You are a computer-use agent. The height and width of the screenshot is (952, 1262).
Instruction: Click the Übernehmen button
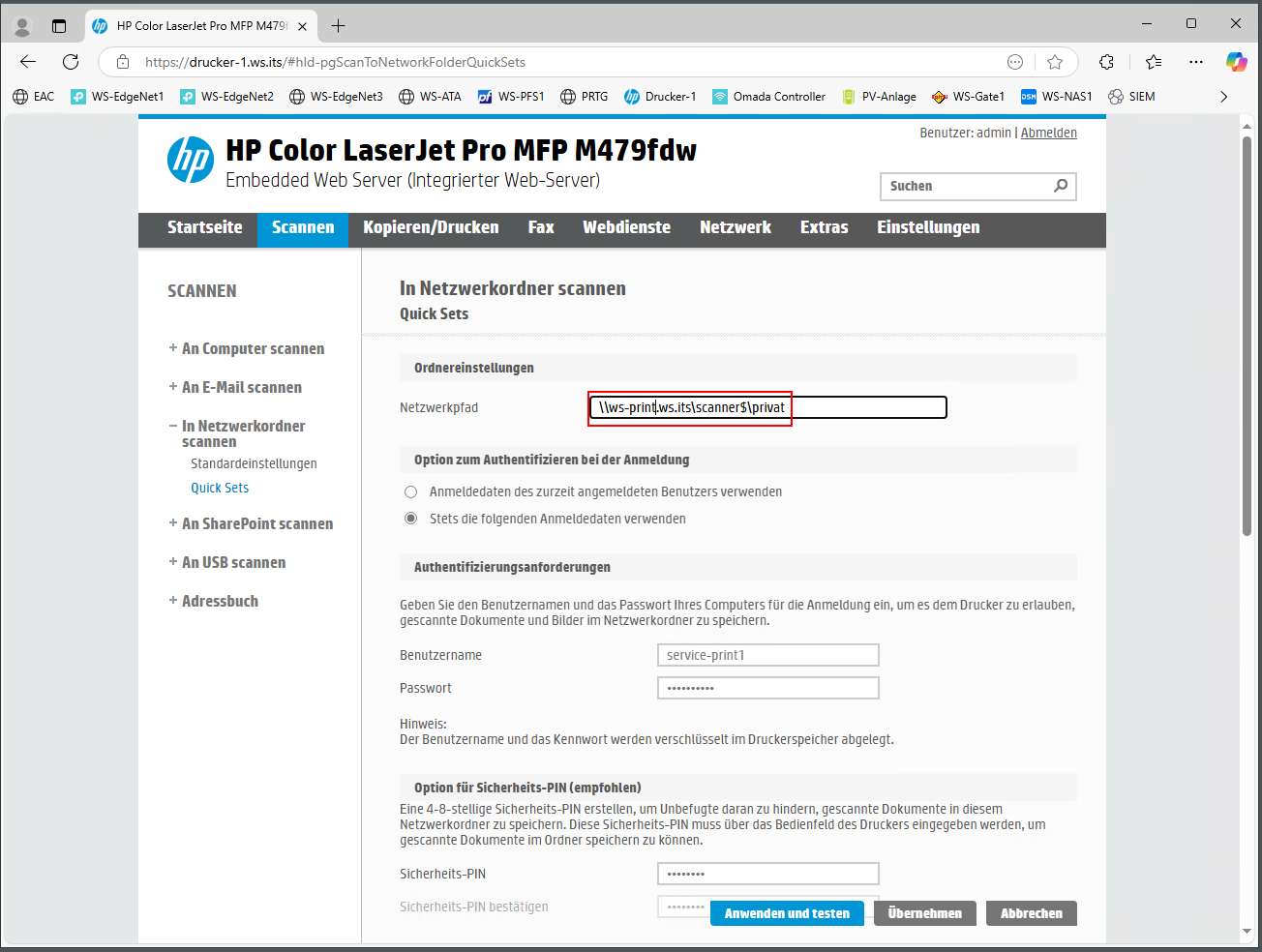click(924, 913)
